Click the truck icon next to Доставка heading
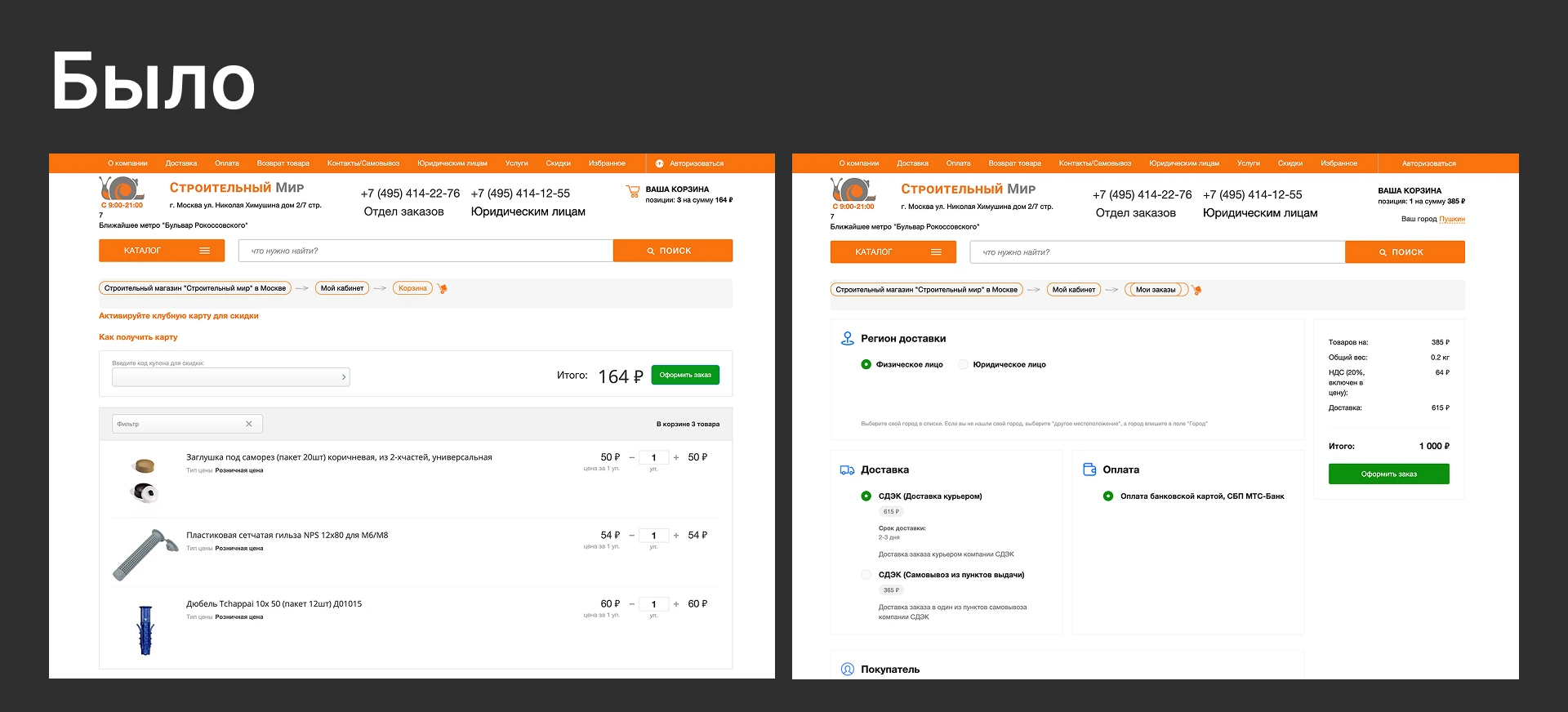 (x=847, y=470)
